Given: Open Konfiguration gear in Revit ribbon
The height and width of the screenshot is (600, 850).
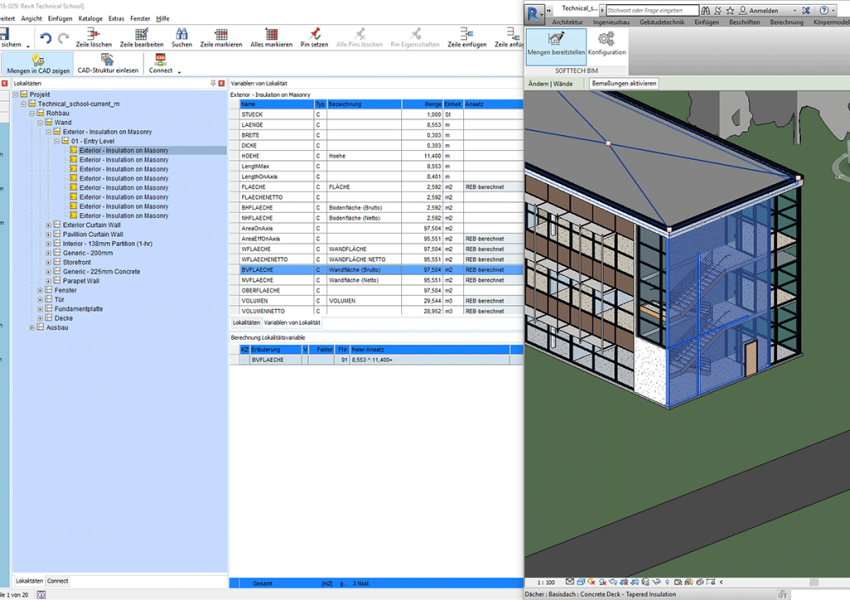Looking at the screenshot, I should pos(606,41).
